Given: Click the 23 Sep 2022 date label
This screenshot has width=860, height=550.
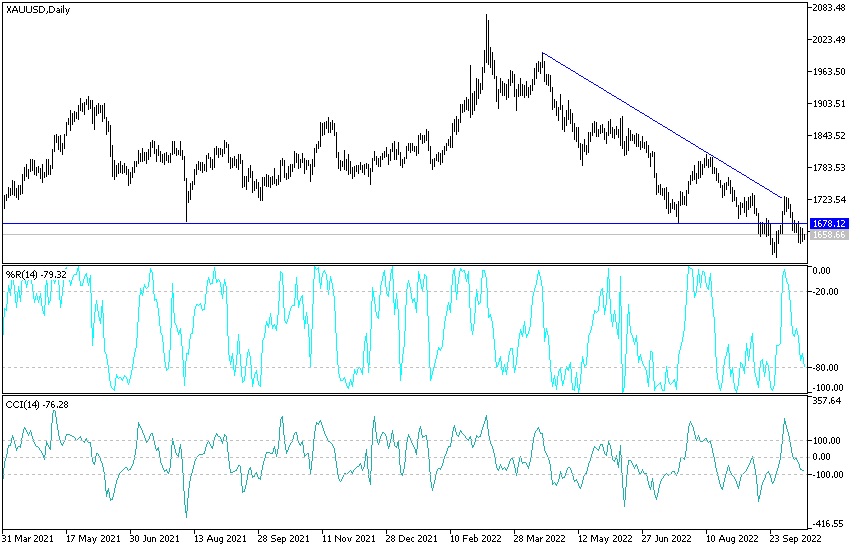Looking at the screenshot, I should pyautogui.click(x=796, y=538).
